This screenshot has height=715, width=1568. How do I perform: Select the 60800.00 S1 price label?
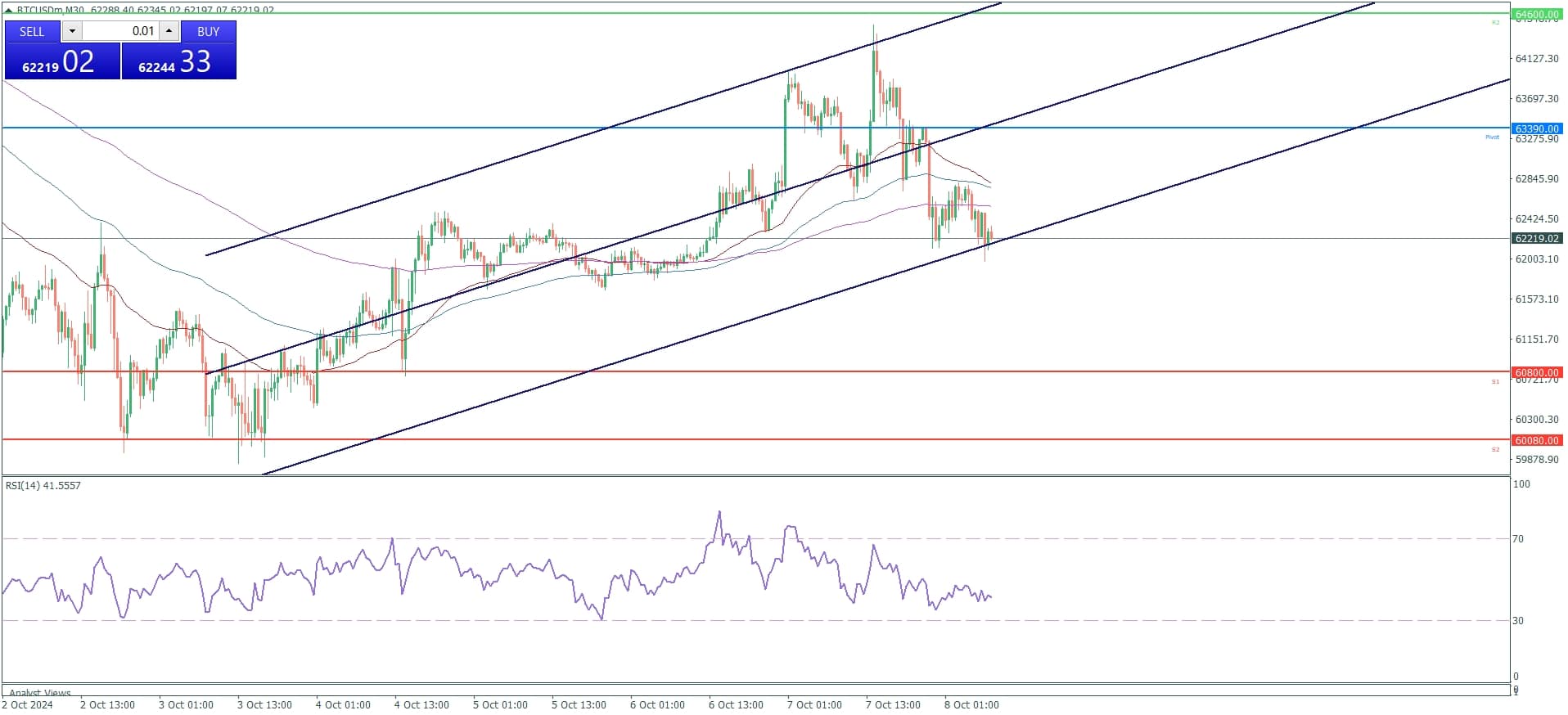click(x=1536, y=372)
